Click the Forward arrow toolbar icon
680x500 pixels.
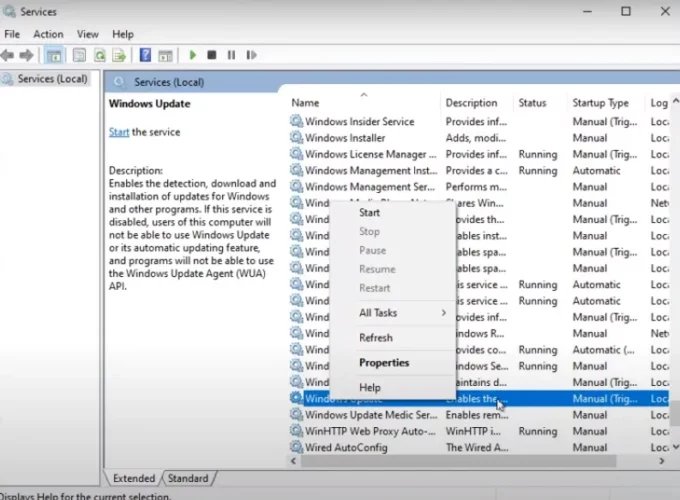click(26, 55)
